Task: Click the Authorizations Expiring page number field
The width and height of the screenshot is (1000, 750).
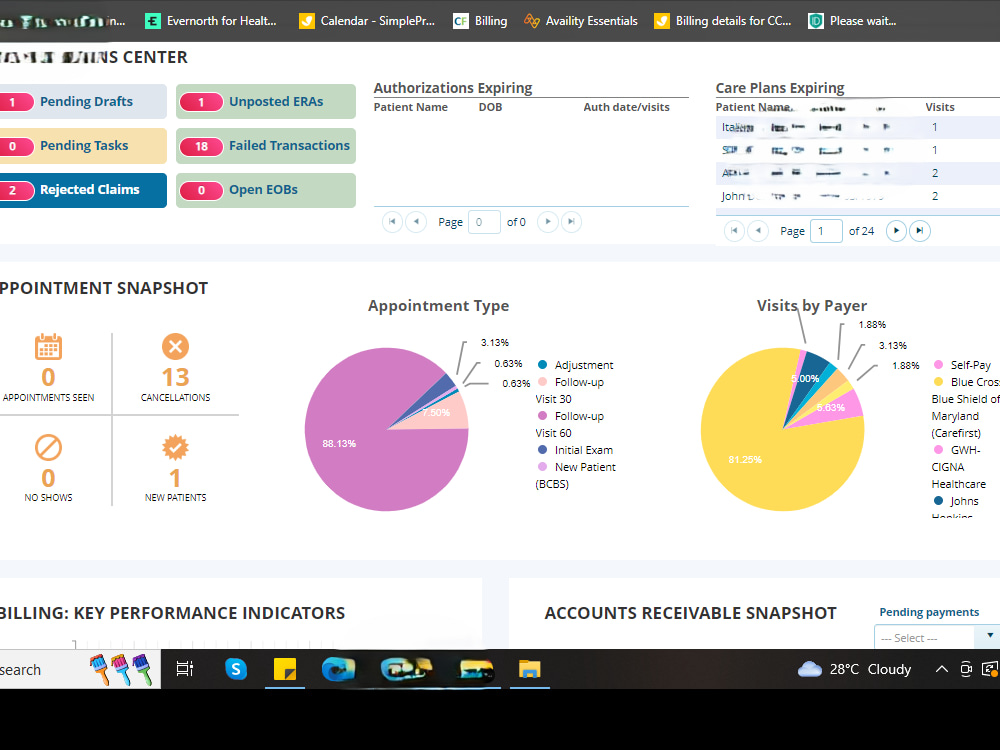Action: pos(484,222)
